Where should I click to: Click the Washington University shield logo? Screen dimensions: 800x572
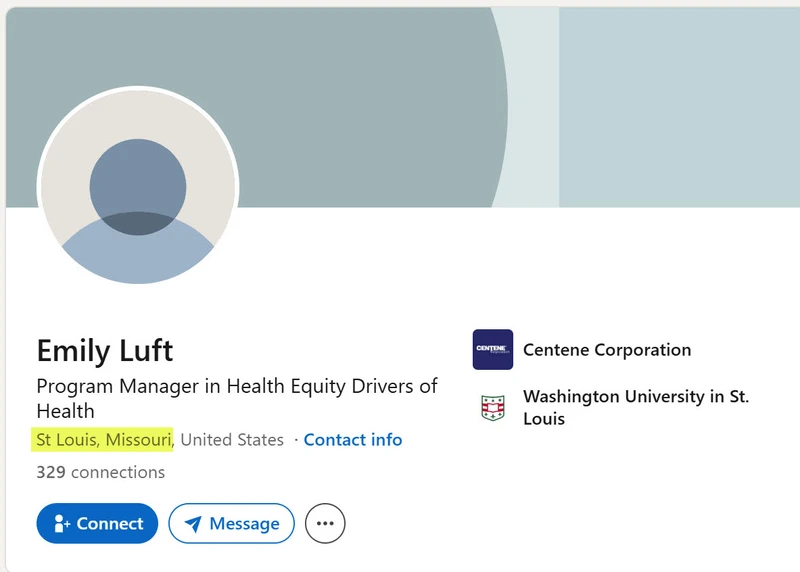492,408
